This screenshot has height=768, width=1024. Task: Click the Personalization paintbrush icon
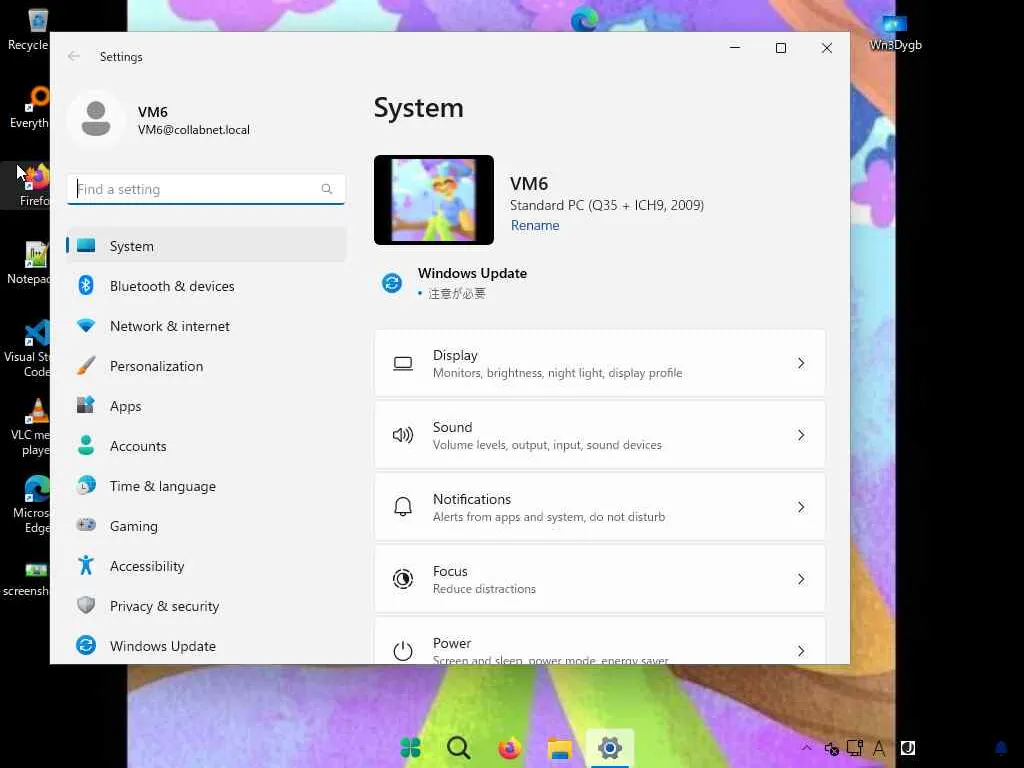pyautogui.click(x=86, y=365)
